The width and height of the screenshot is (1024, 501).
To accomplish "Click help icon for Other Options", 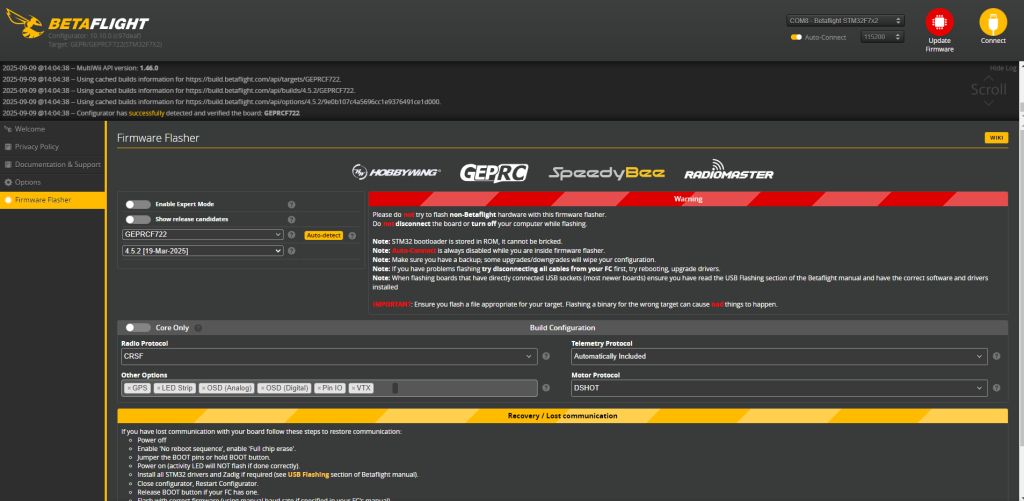I will [x=546, y=388].
